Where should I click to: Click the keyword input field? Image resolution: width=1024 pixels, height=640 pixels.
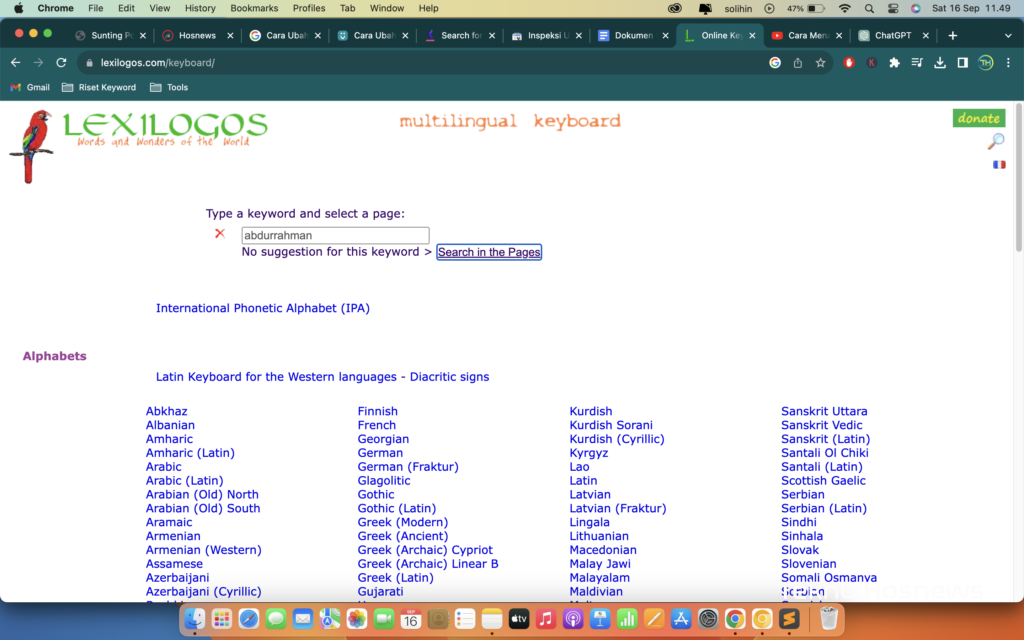(335, 236)
